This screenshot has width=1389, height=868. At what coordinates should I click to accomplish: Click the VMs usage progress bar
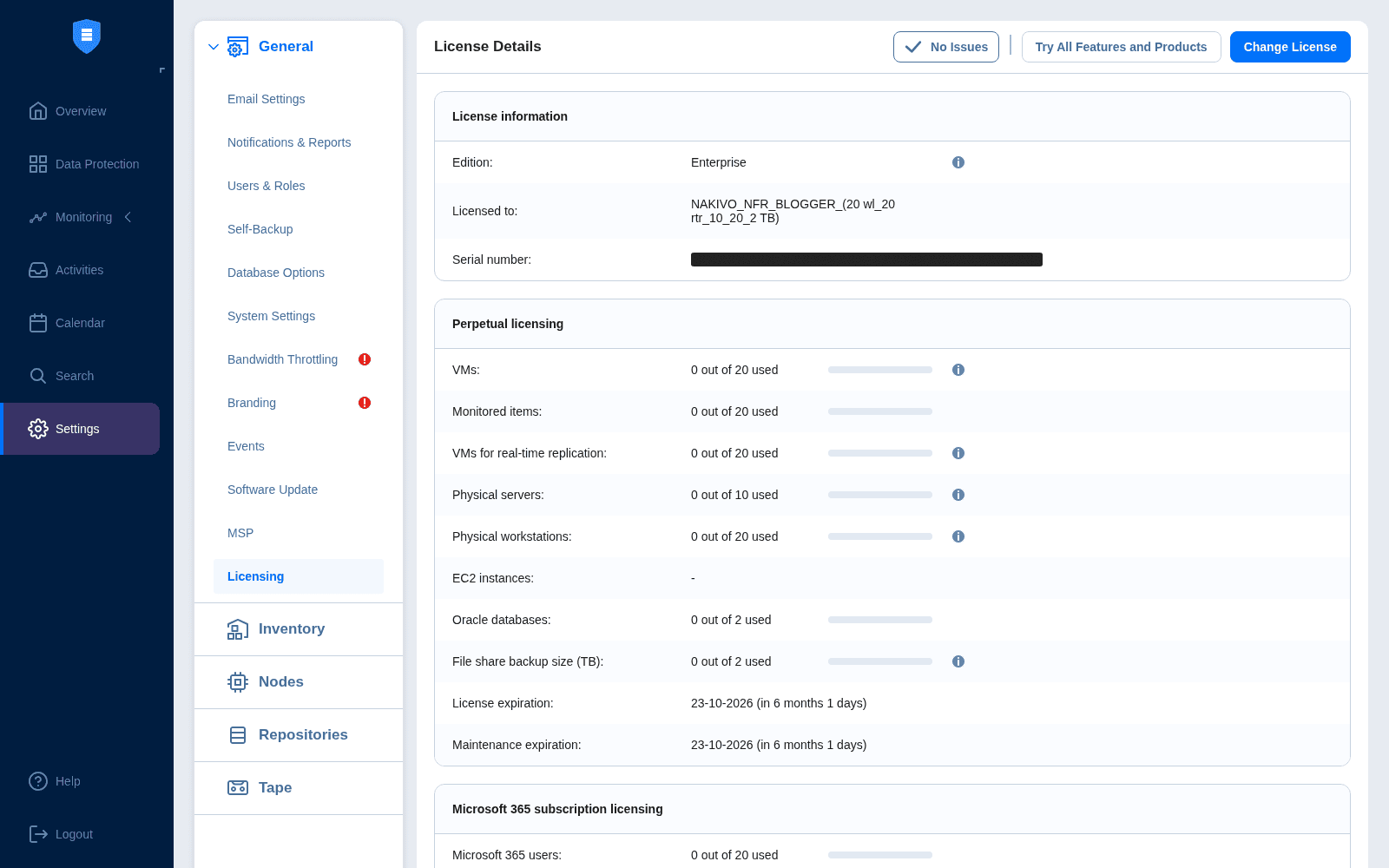click(x=879, y=370)
